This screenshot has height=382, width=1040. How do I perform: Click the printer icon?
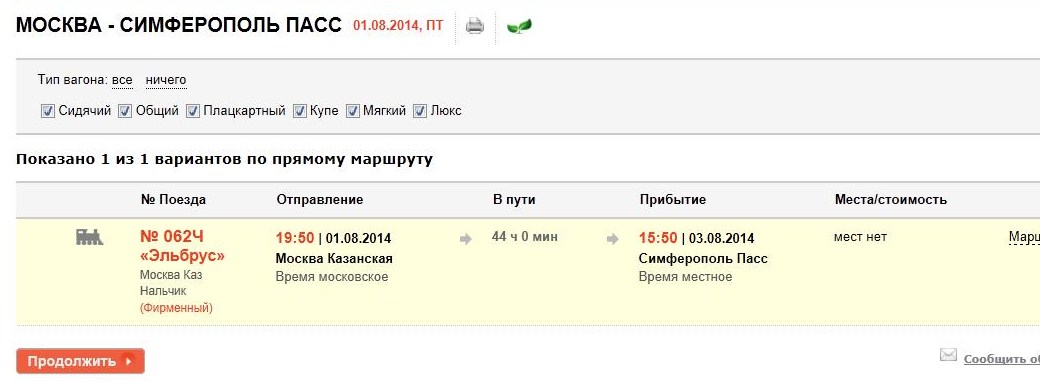tap(474, 26)
